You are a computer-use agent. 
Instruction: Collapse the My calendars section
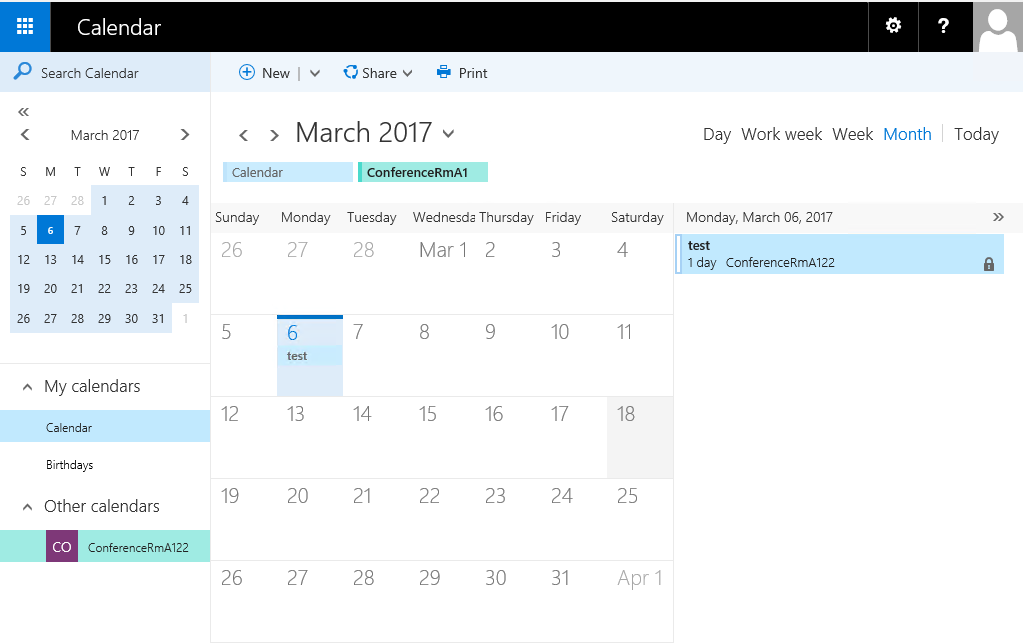pyautogui.click(x=27, y=387)
